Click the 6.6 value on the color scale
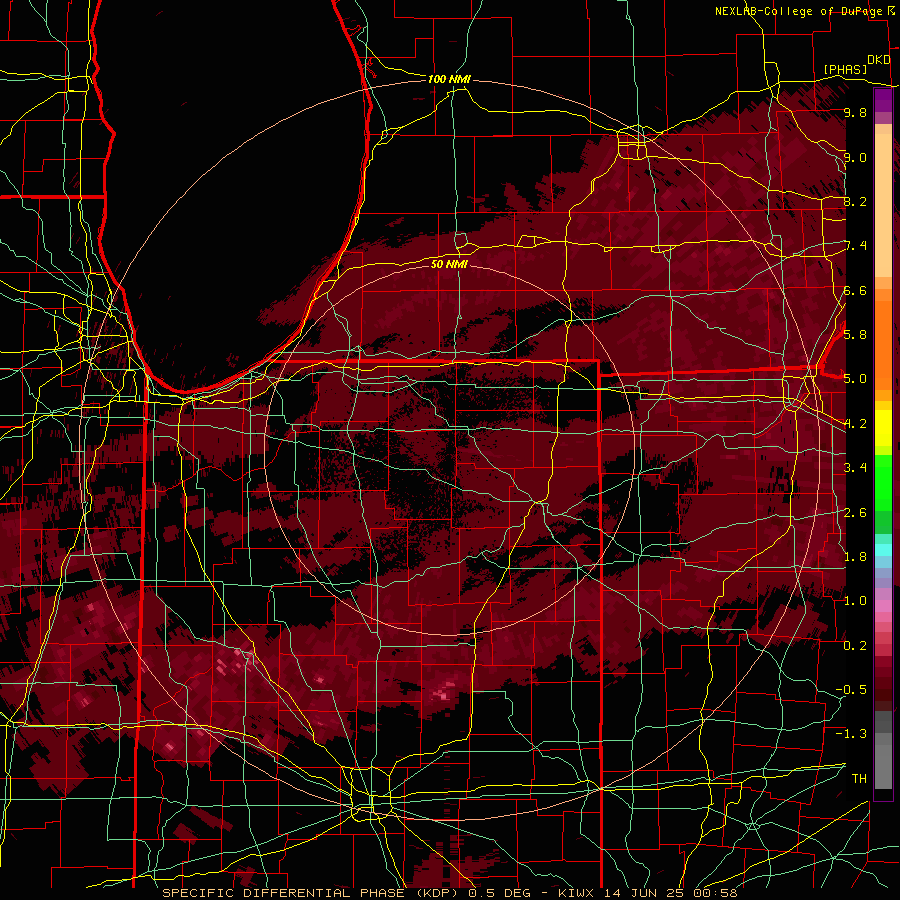The width and height of the screenshot is (900, 900). pyautogui.click(x=855, y=290)
